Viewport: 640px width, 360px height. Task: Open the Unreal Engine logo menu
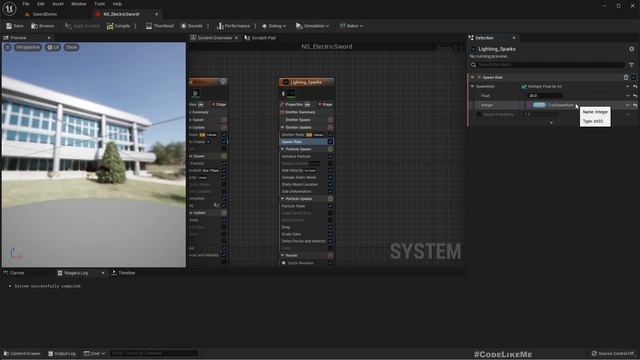point(9,8)
